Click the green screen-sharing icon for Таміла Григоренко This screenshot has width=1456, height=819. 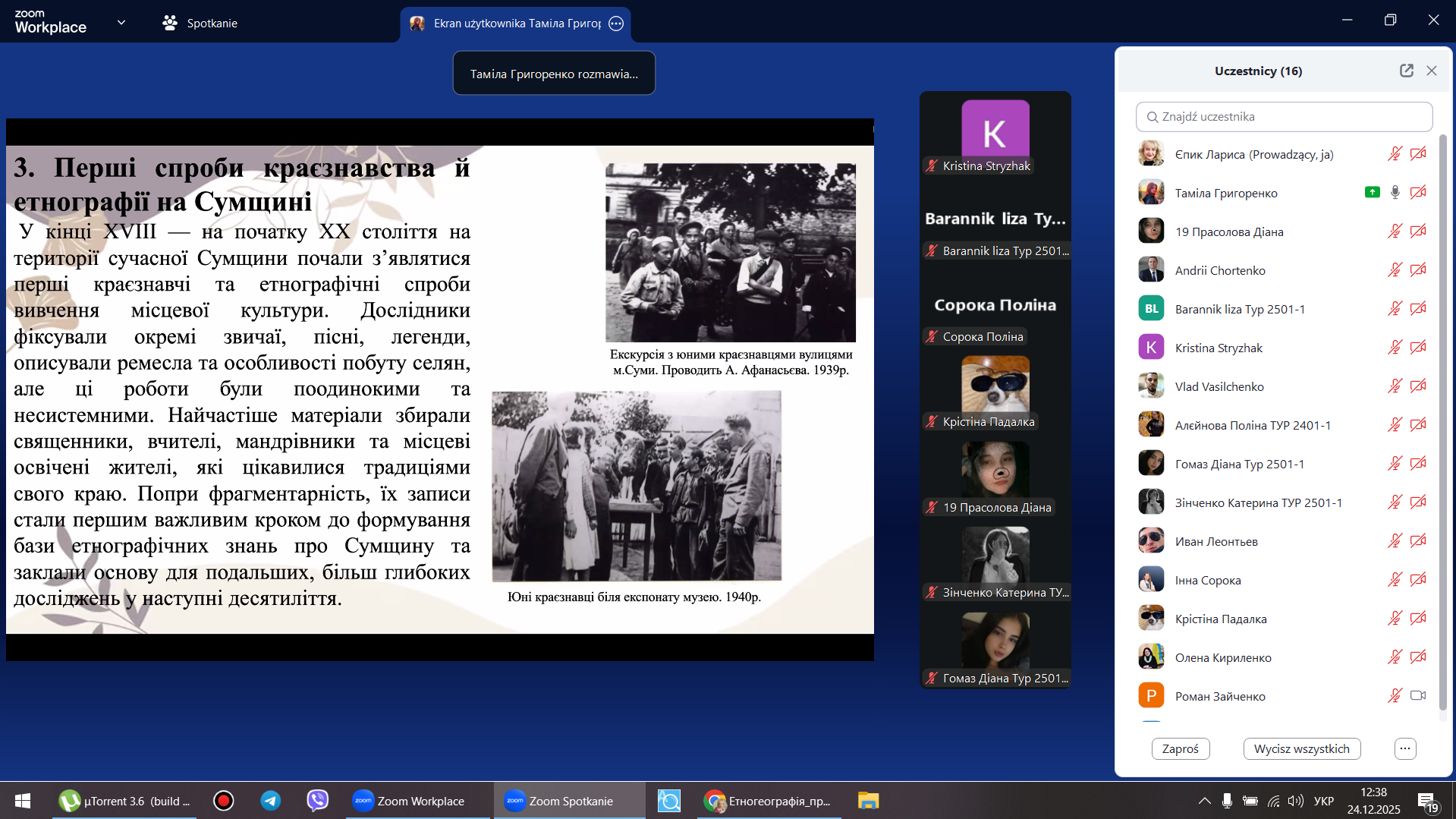[1372, 193]
